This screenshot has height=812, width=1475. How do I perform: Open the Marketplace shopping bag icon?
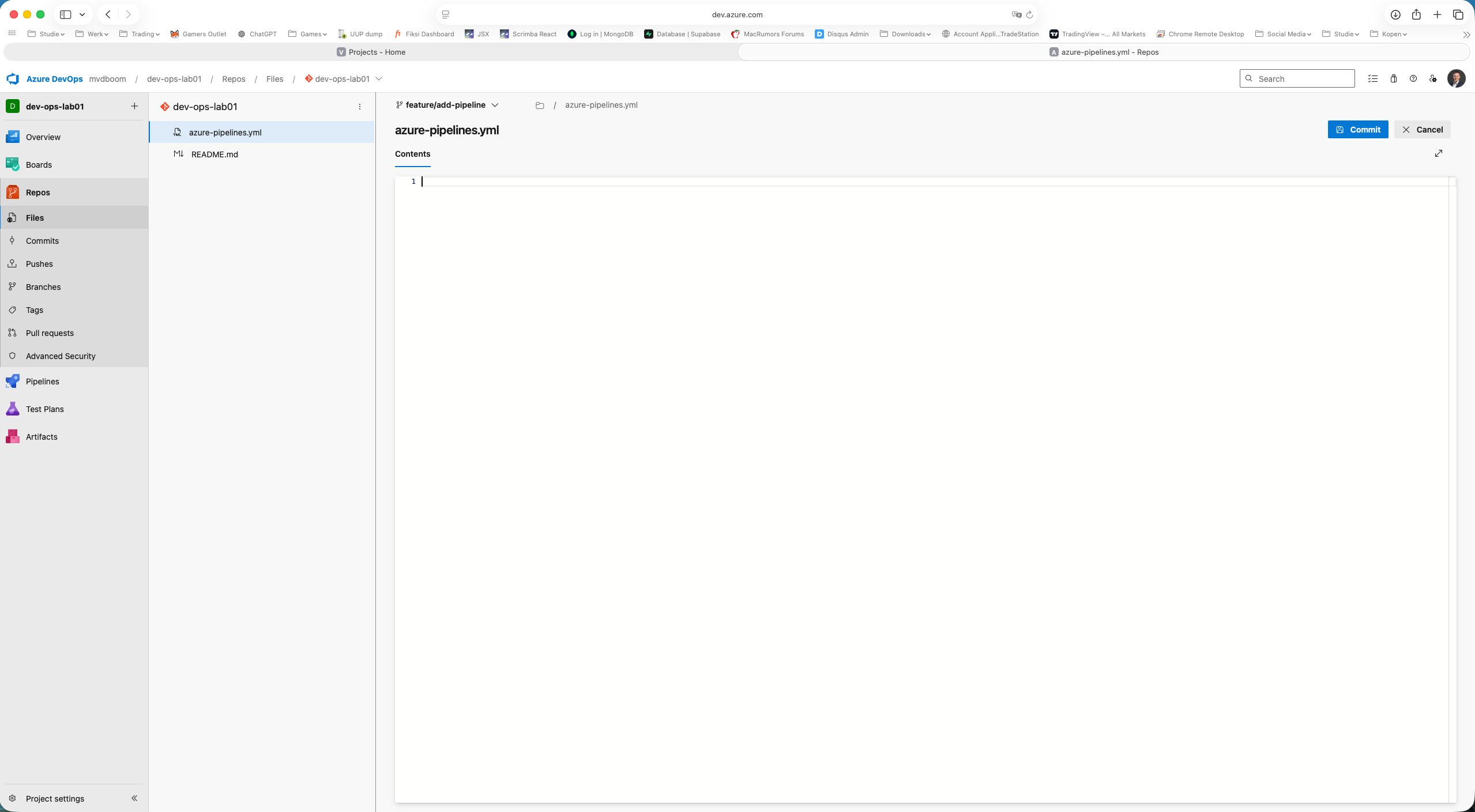tap(1393, 78)
